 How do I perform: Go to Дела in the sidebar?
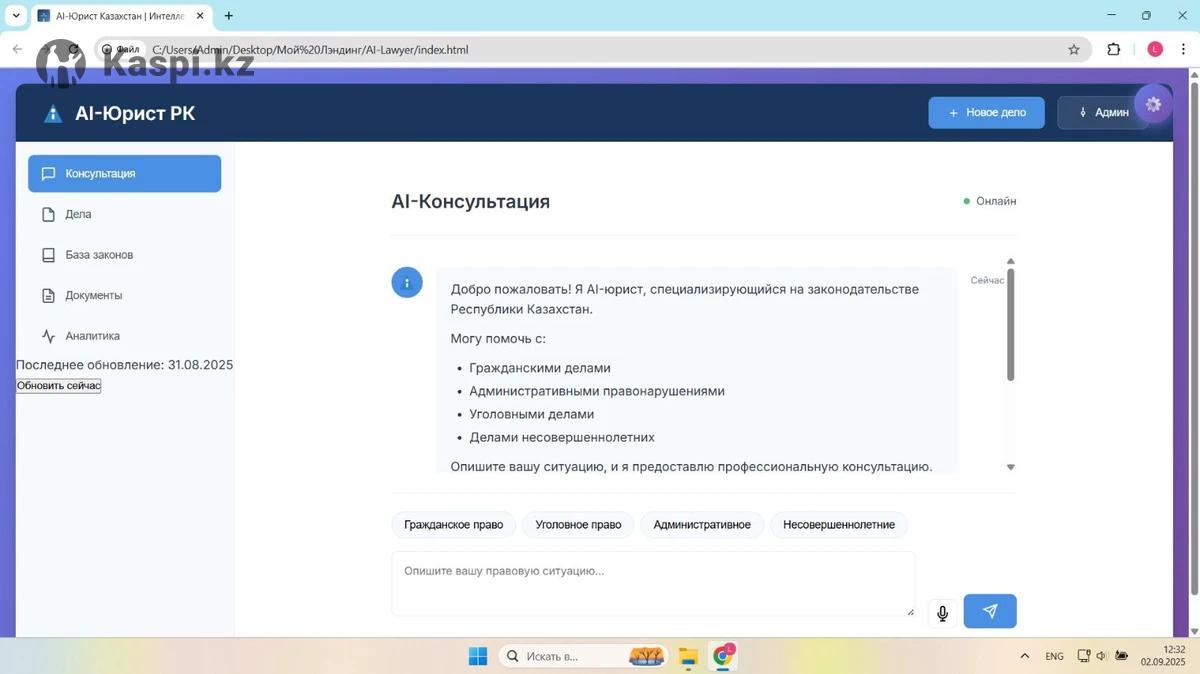78,214
